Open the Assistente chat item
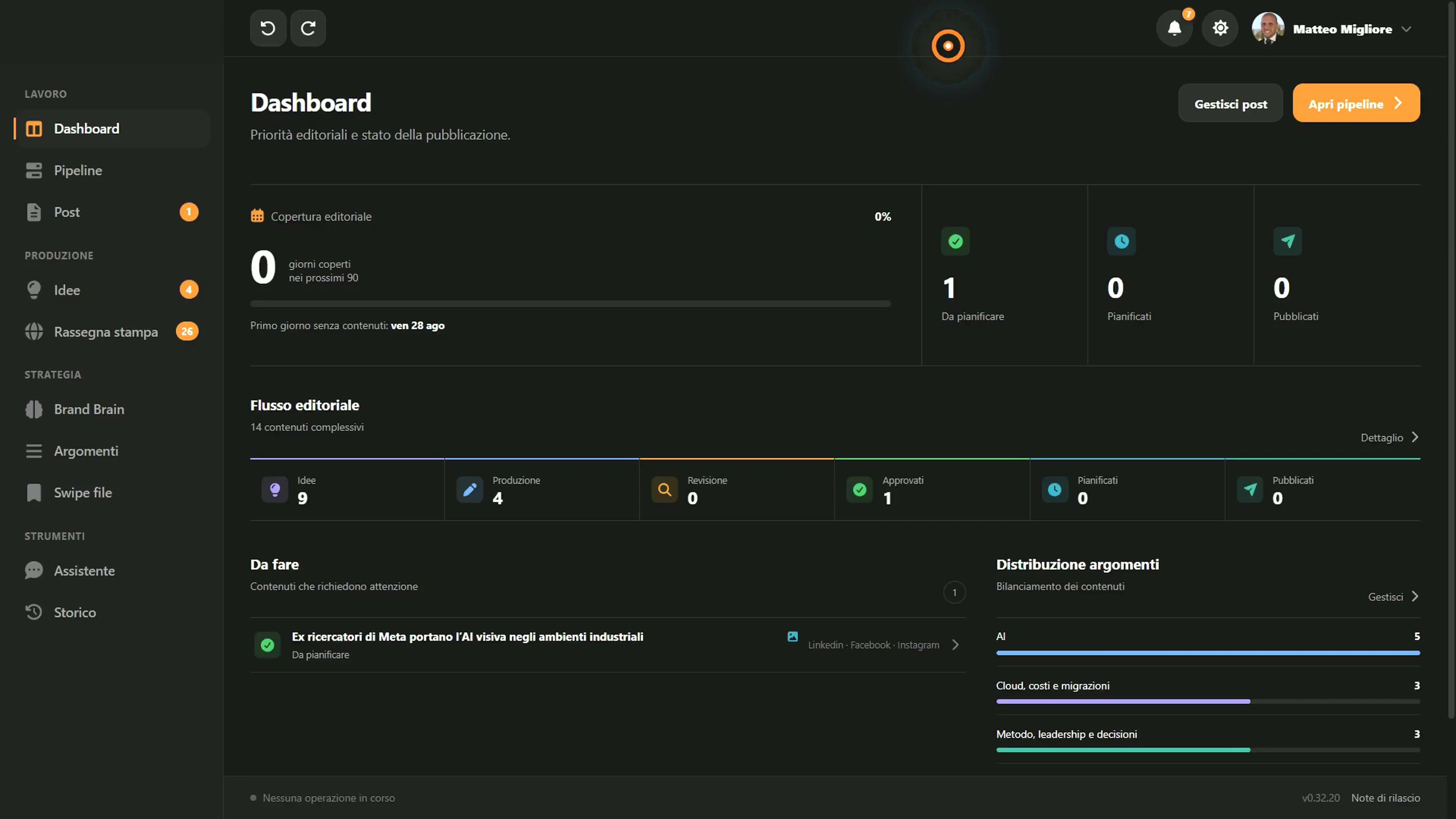The image size is (1456, 819). pyautogui.click(x=112, y=571)
